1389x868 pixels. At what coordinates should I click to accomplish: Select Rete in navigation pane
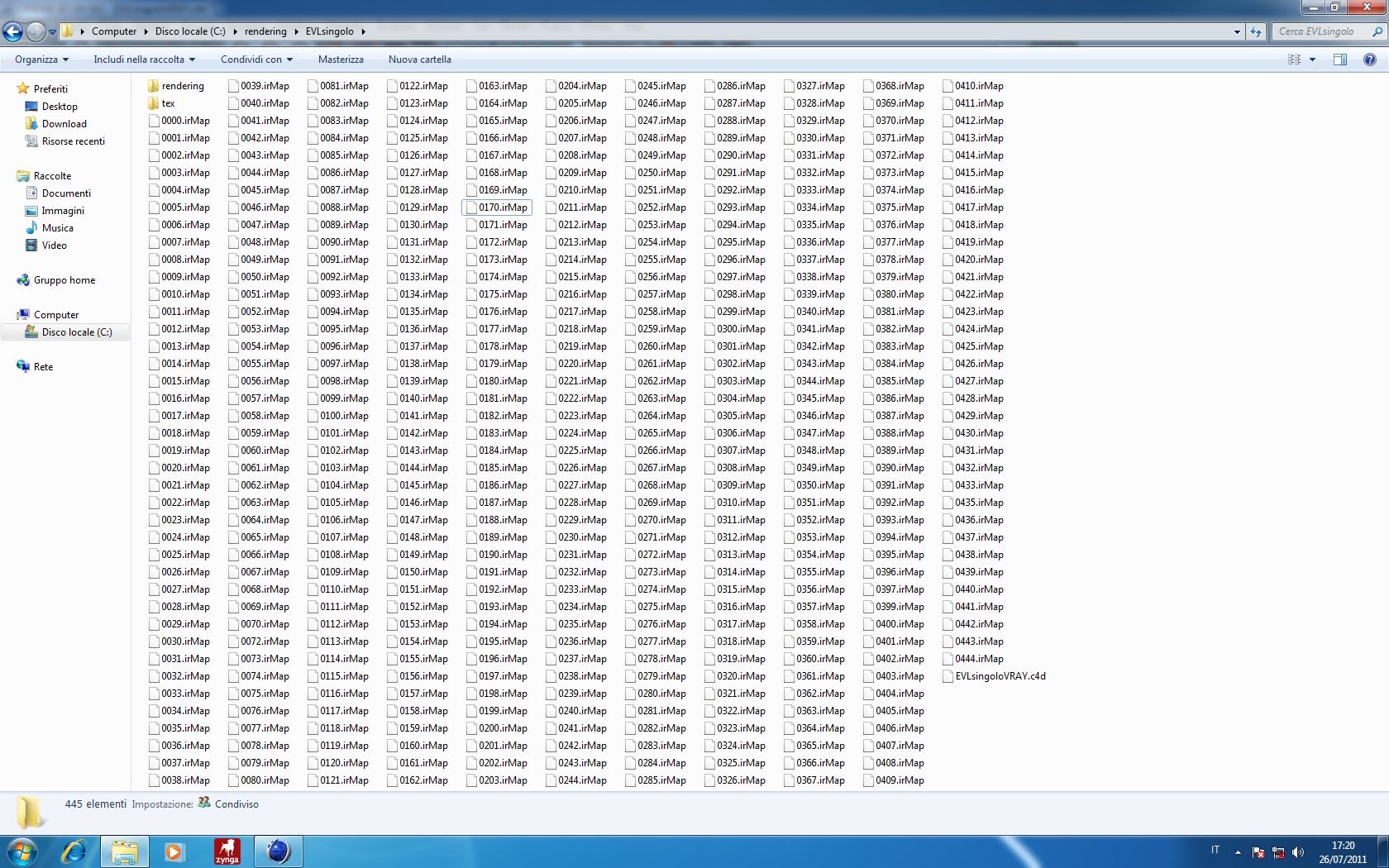coord(43,367)
